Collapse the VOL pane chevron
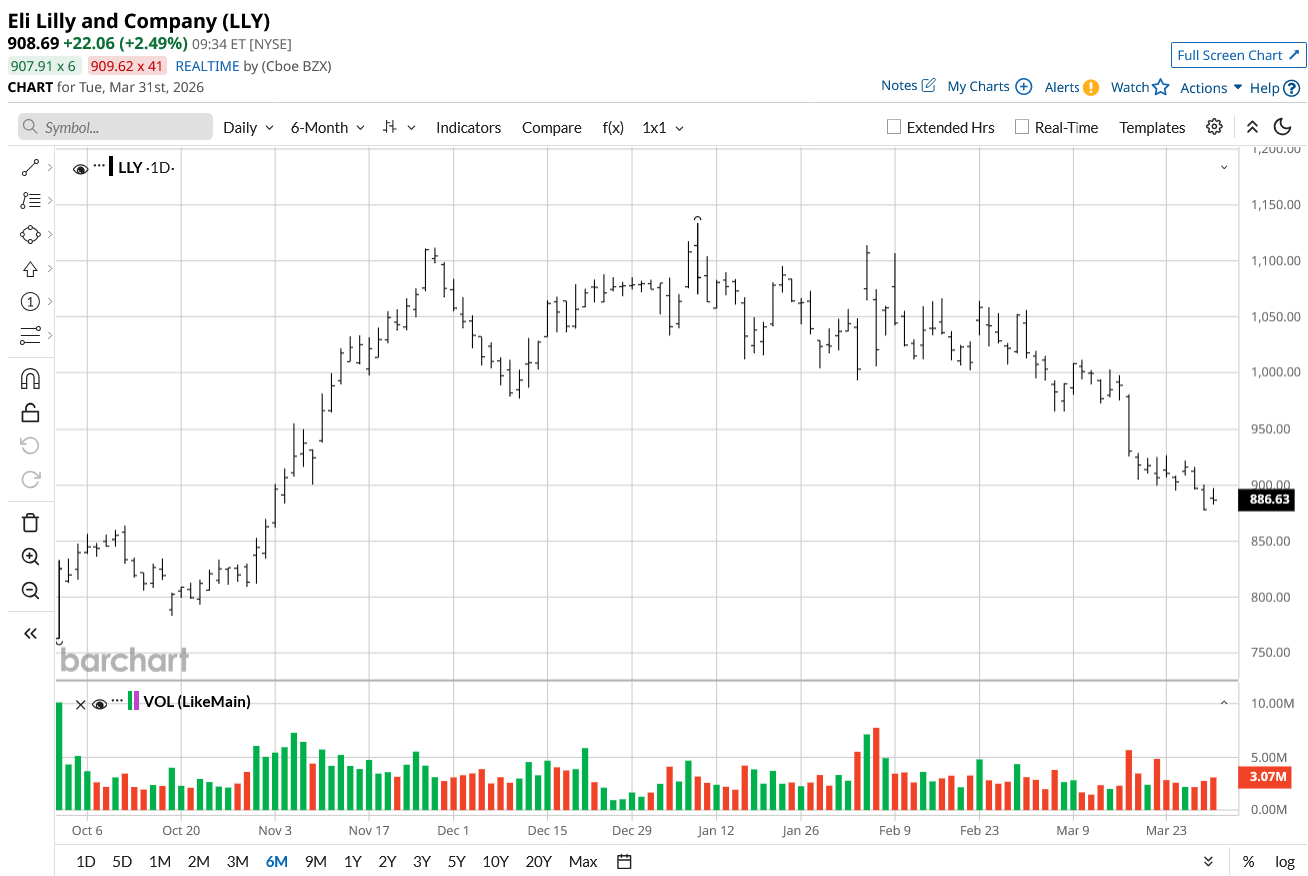Screen dimensions: 1308x876 (1224, 703)
